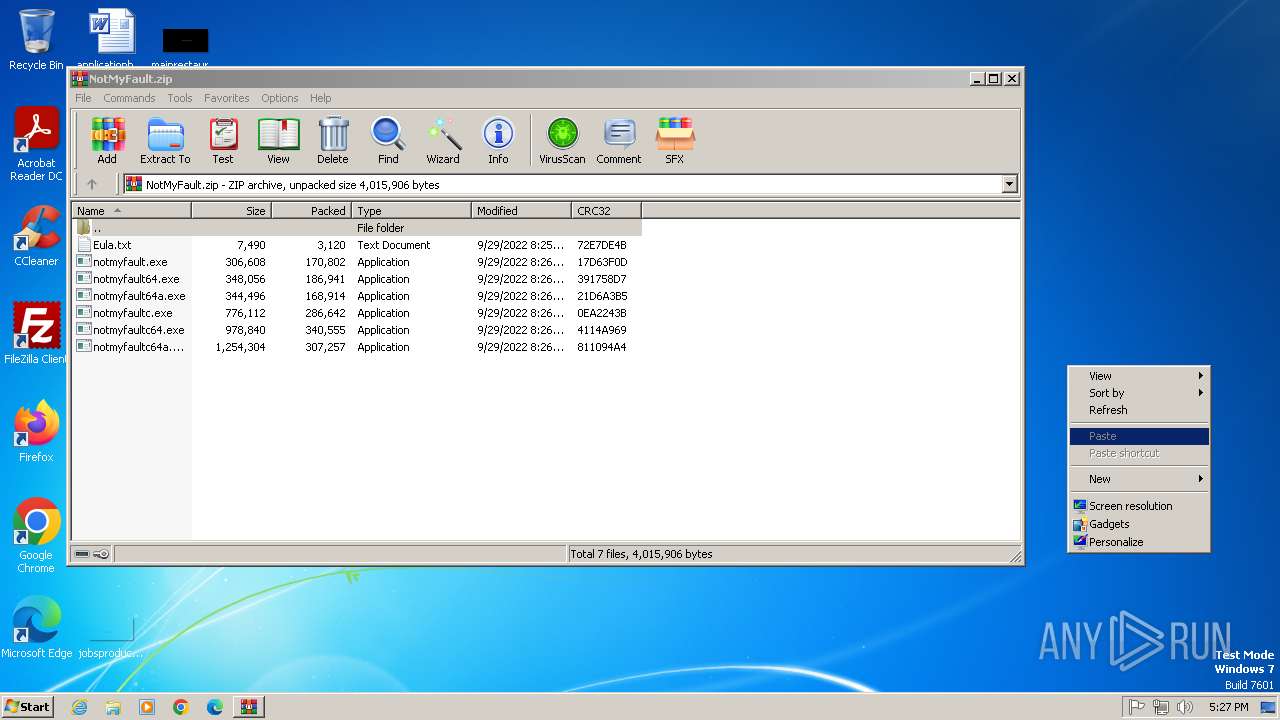Screen dimensions: 1280x720
Task: Launch the Wizard tool
Action: [x=443, y=140]
